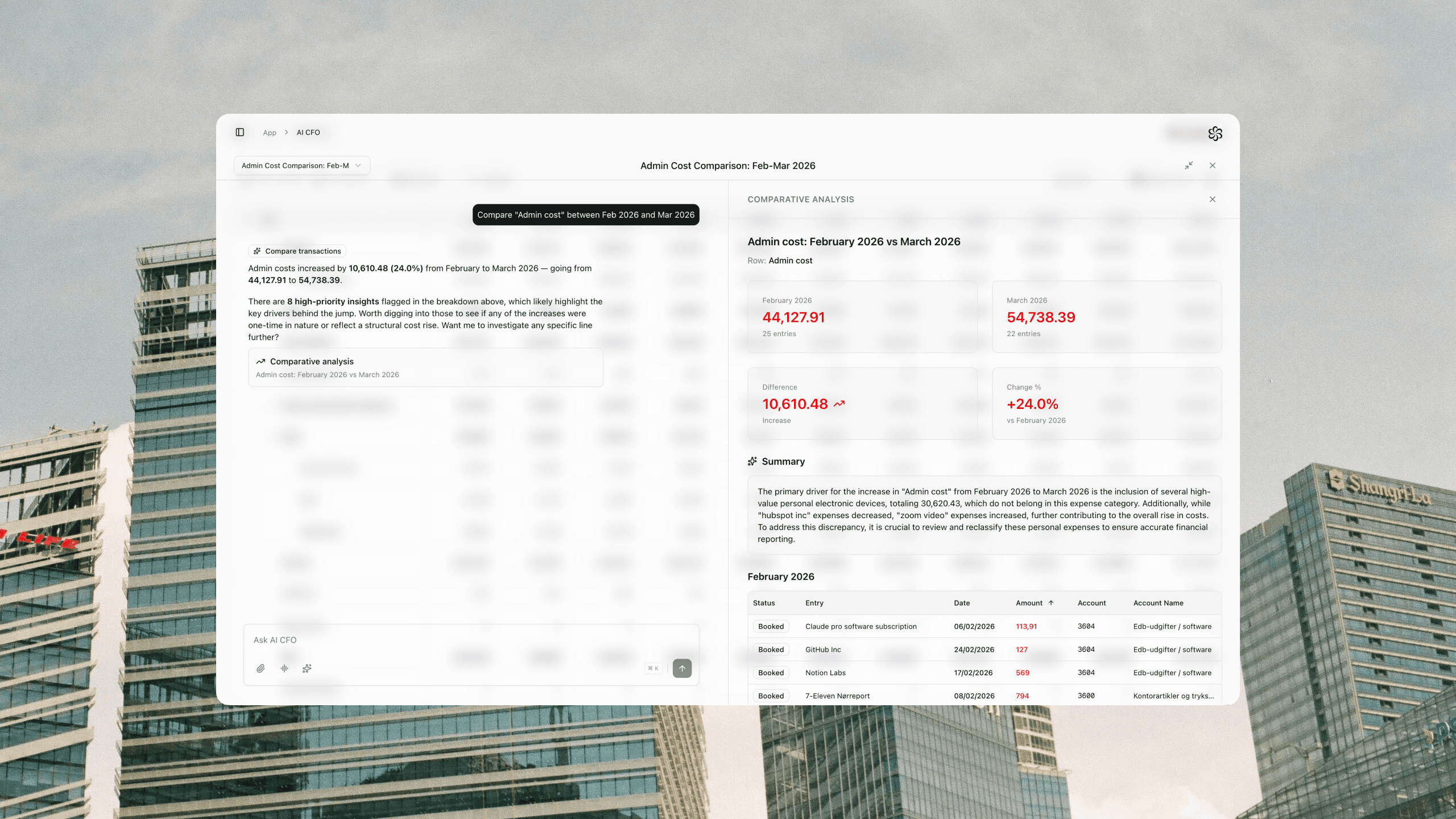
Task: Click the chart icon on Comparative analysis card
Action: [x=261, y=361]
